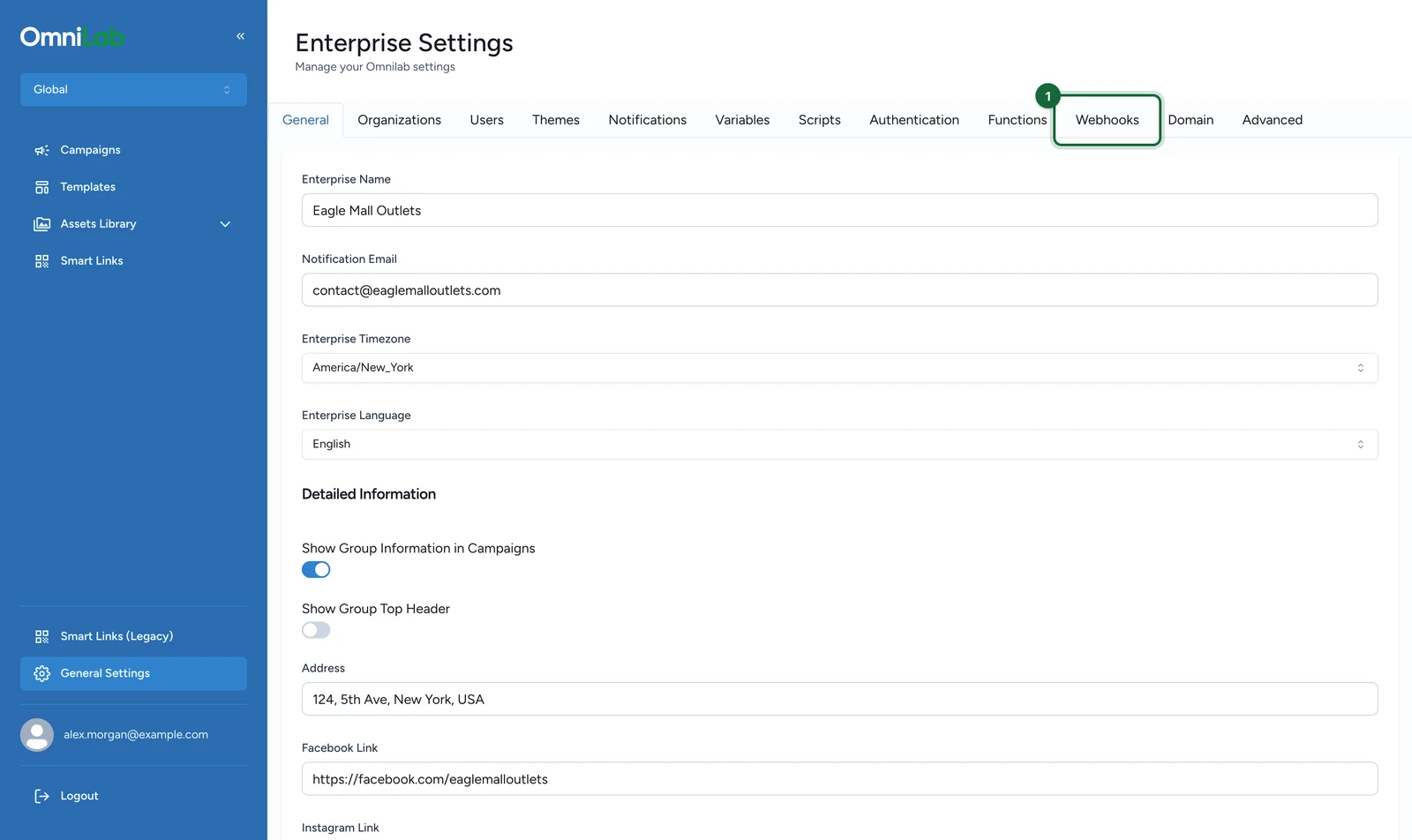Switch to the Domain tab
The height and width of the screenshot is (840, 1412).
(1190, 120)
